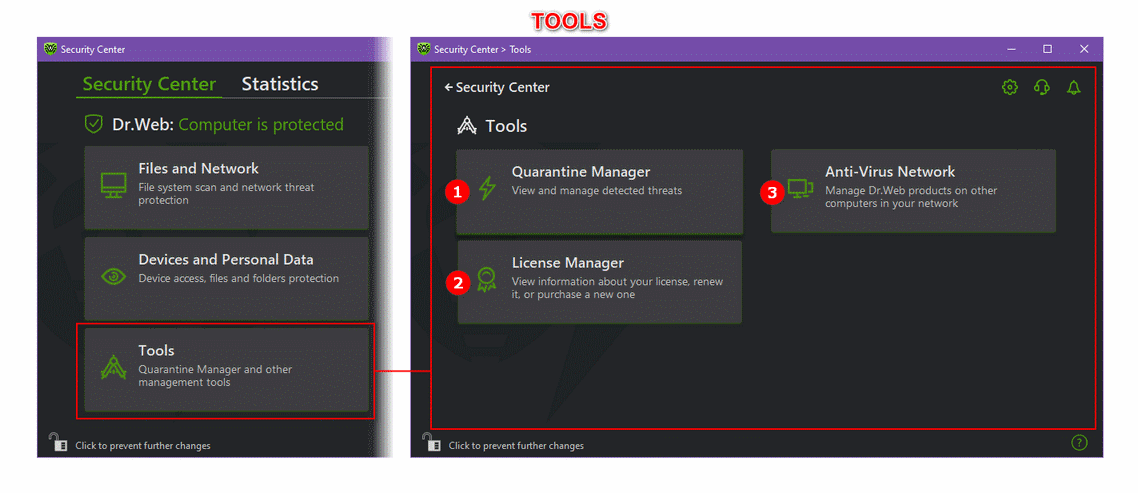Open settings gear in Tools window
The height and width of the screenshot is (493, 1138).
1010,87
